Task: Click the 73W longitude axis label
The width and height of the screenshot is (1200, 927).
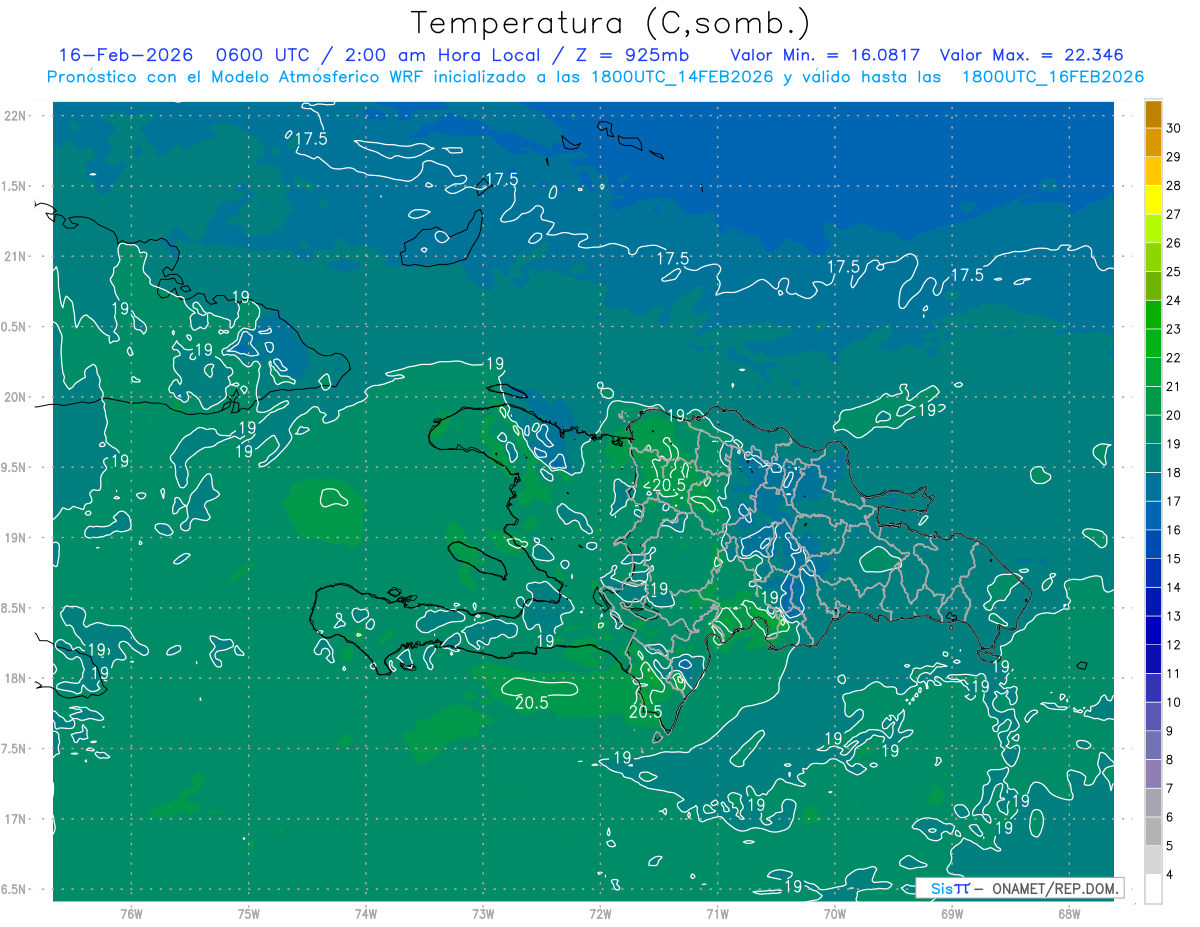Action: click(x=483, y=914)
